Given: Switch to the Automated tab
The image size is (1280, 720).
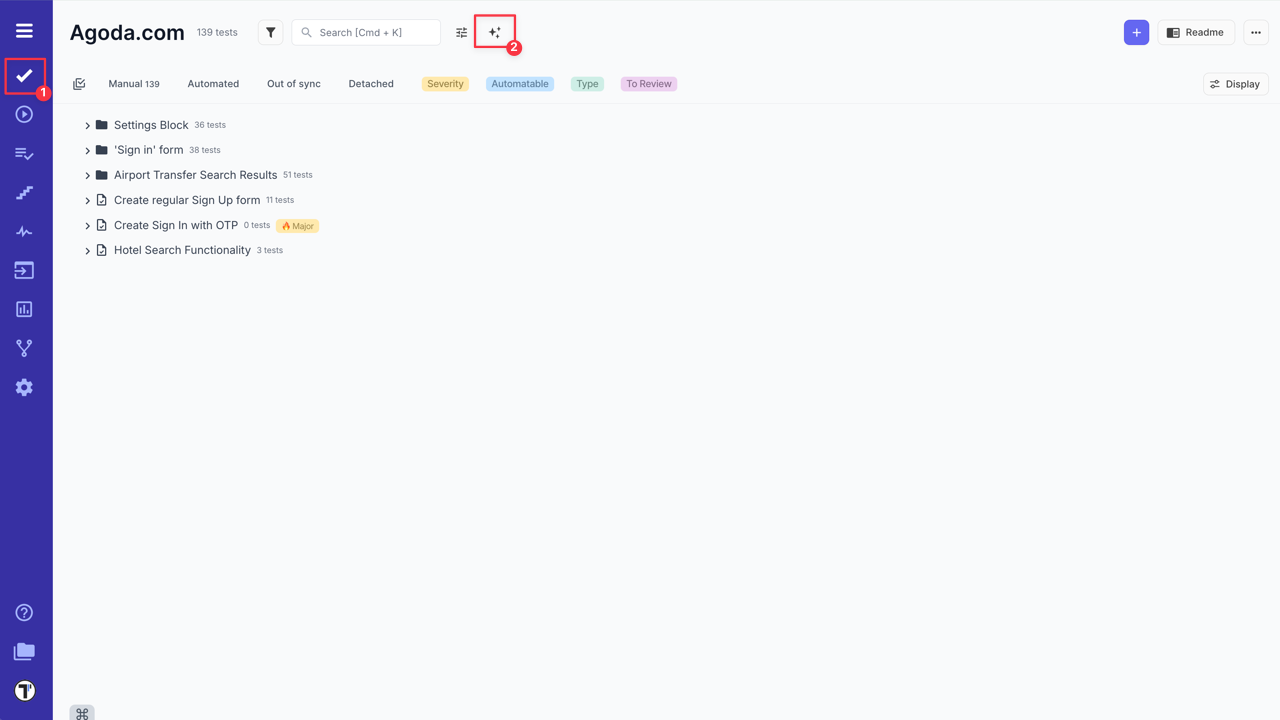Looking at the screenshot, I should click(213, 84).
